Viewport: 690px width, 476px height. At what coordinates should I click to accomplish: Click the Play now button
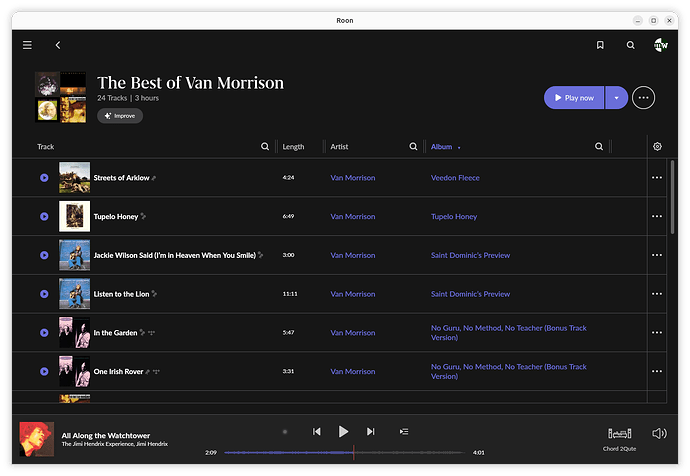(x=574, y=98)
